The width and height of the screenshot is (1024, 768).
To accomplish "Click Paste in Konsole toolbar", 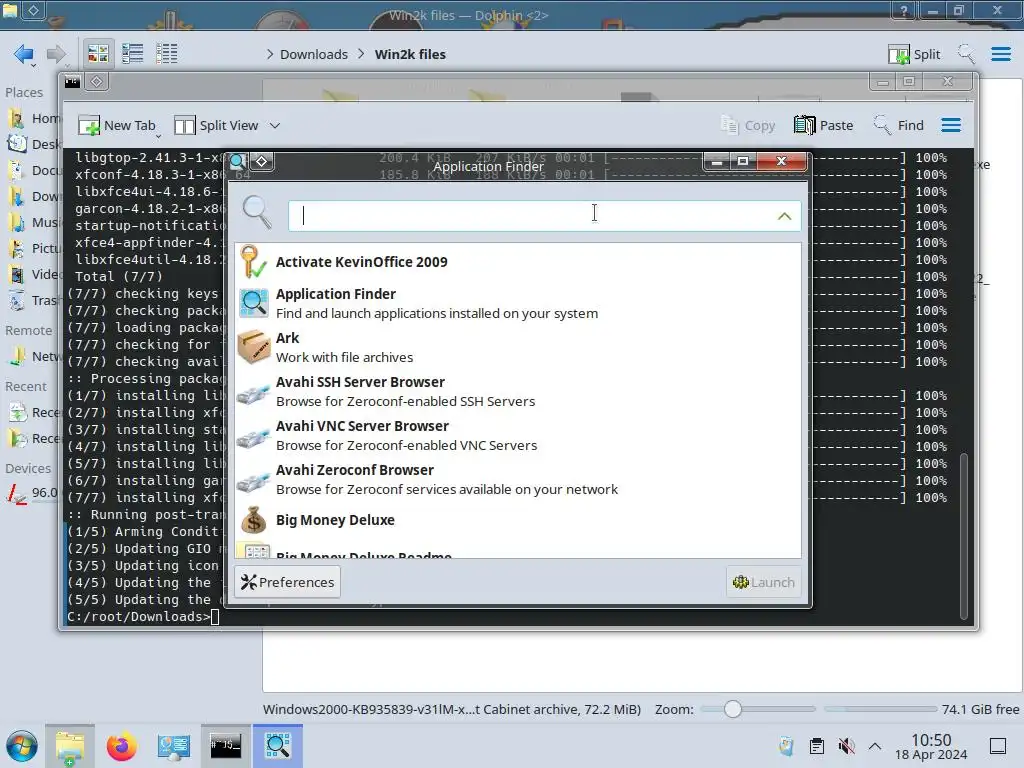I will tap(824, 125).
